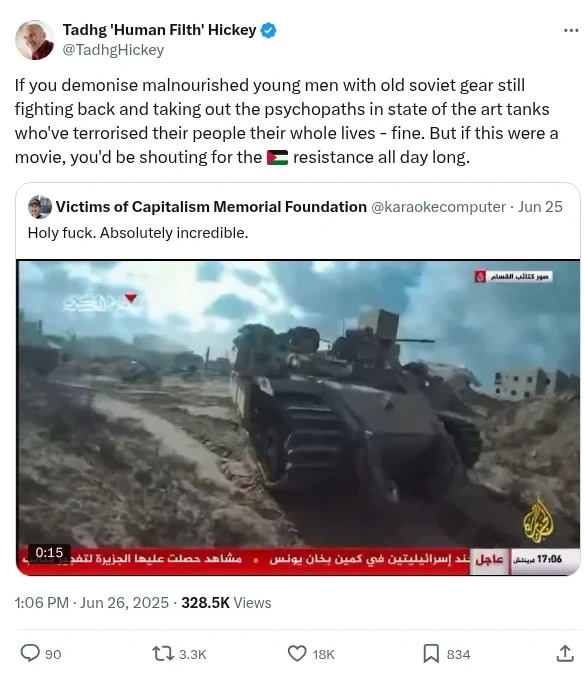This screenshot has height=683, width=584.
Task: Click the blue verified badge icon
Action: [x=268, y=30]
